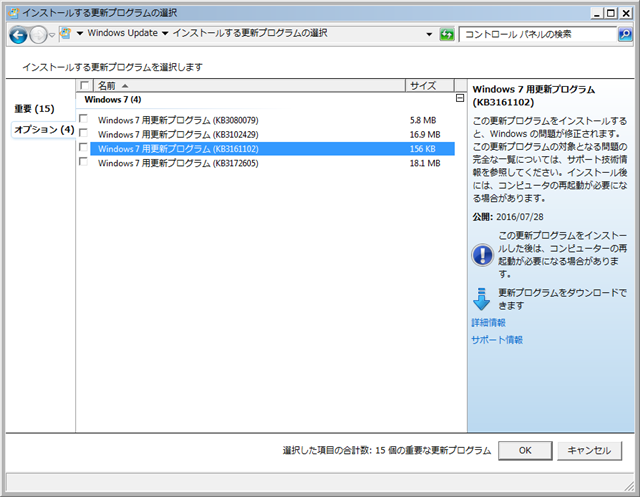The height and width of the screenshot is (497, 640).
Task: Toggle the select-all checkbox in header
Action: pyautogui.click(x=84, y=85)
